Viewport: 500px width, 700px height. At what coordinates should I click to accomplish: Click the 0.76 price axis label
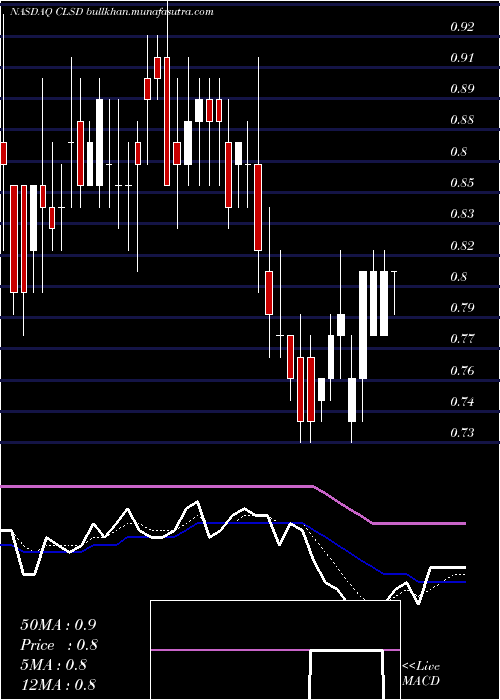(462, 371)
